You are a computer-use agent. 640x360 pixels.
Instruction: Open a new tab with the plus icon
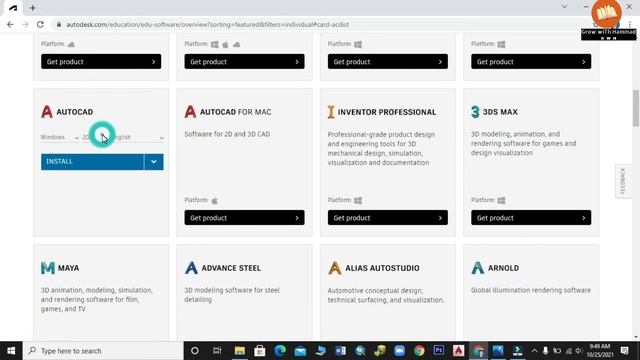(x=33, y=8)
